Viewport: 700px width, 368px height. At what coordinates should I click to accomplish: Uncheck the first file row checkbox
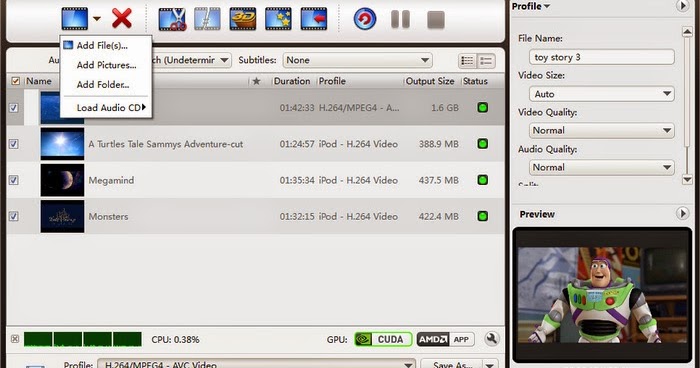tap(14, 108)
